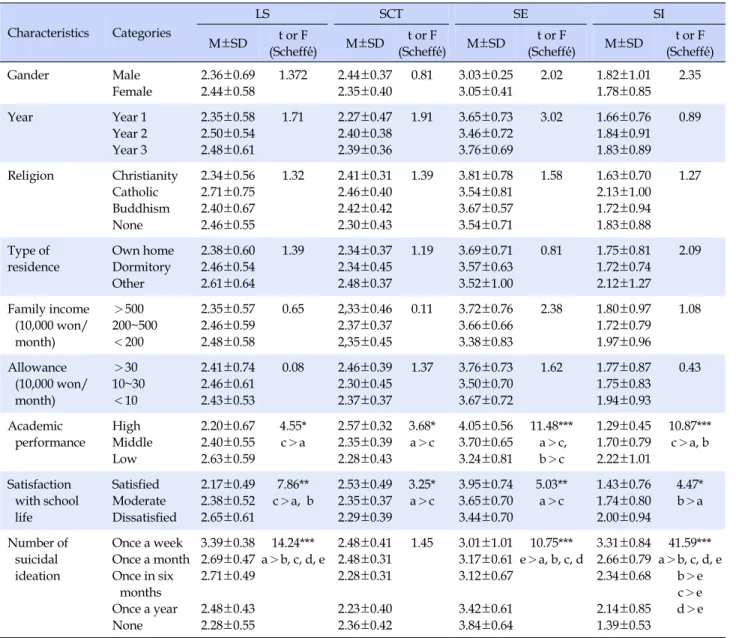This screenshot has height=638, width=736.
Task: Select value 4.05±0.56 for High performance
Action: pos(486,426)
